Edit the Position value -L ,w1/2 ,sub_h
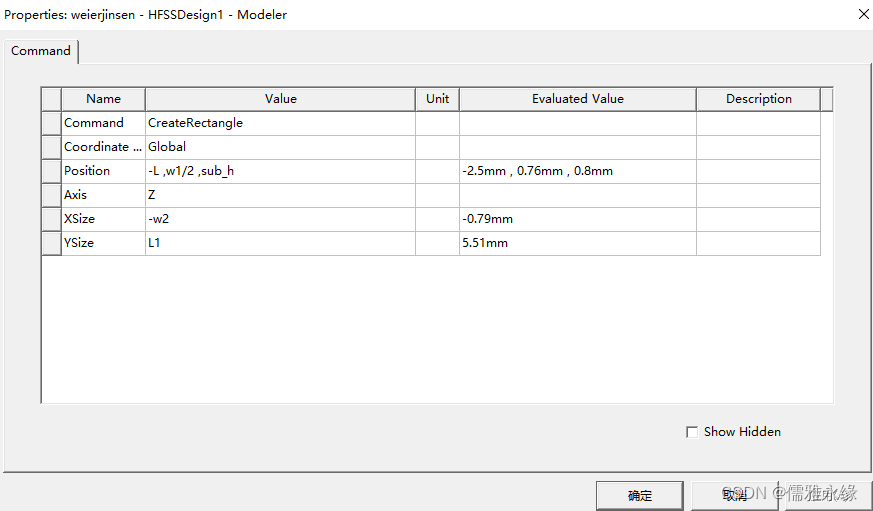Image resolution: width=873 pixels, height=511 pixels. pos(281,171)
